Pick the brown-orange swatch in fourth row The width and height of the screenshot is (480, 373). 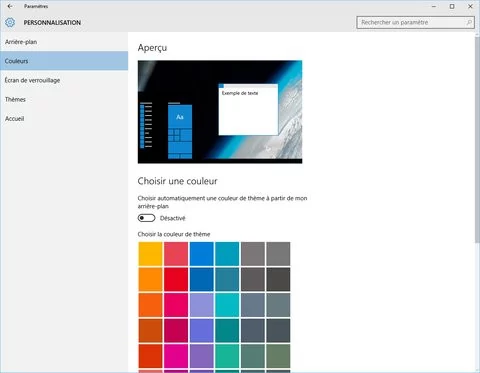150,331
